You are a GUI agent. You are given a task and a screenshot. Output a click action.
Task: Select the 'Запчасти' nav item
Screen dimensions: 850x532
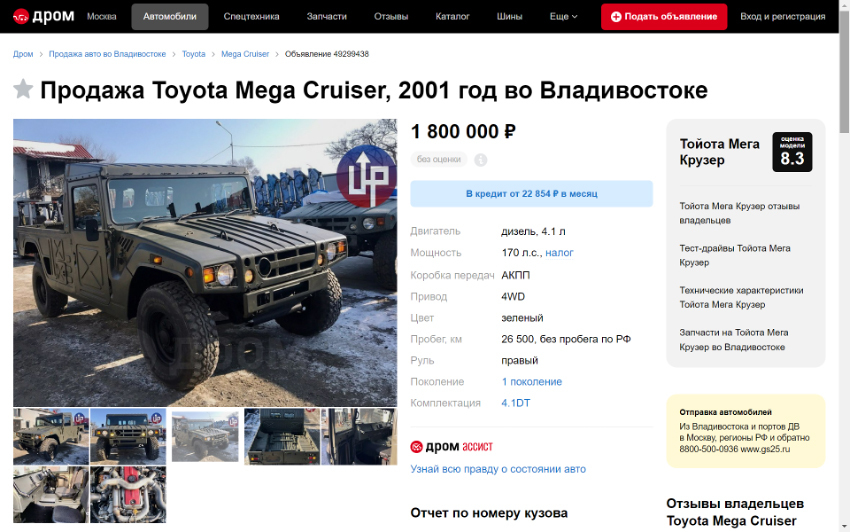pos(326,17)
